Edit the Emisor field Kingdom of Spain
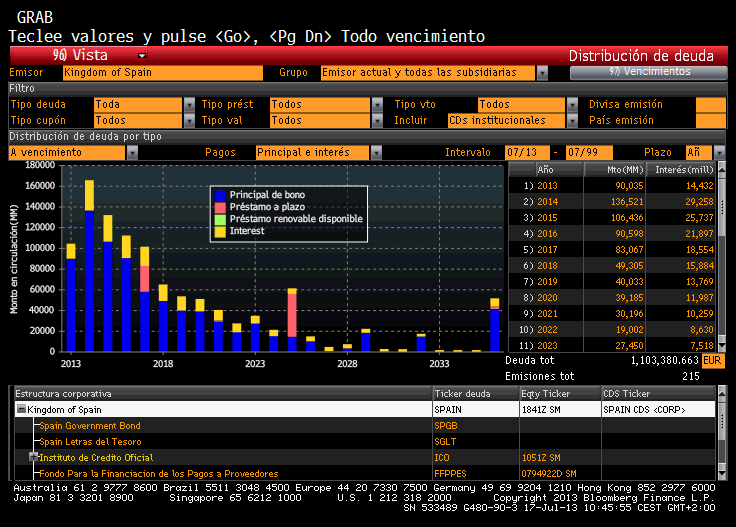Image resolution: width=736 pixels, height=527 pixels. (162, 73)
